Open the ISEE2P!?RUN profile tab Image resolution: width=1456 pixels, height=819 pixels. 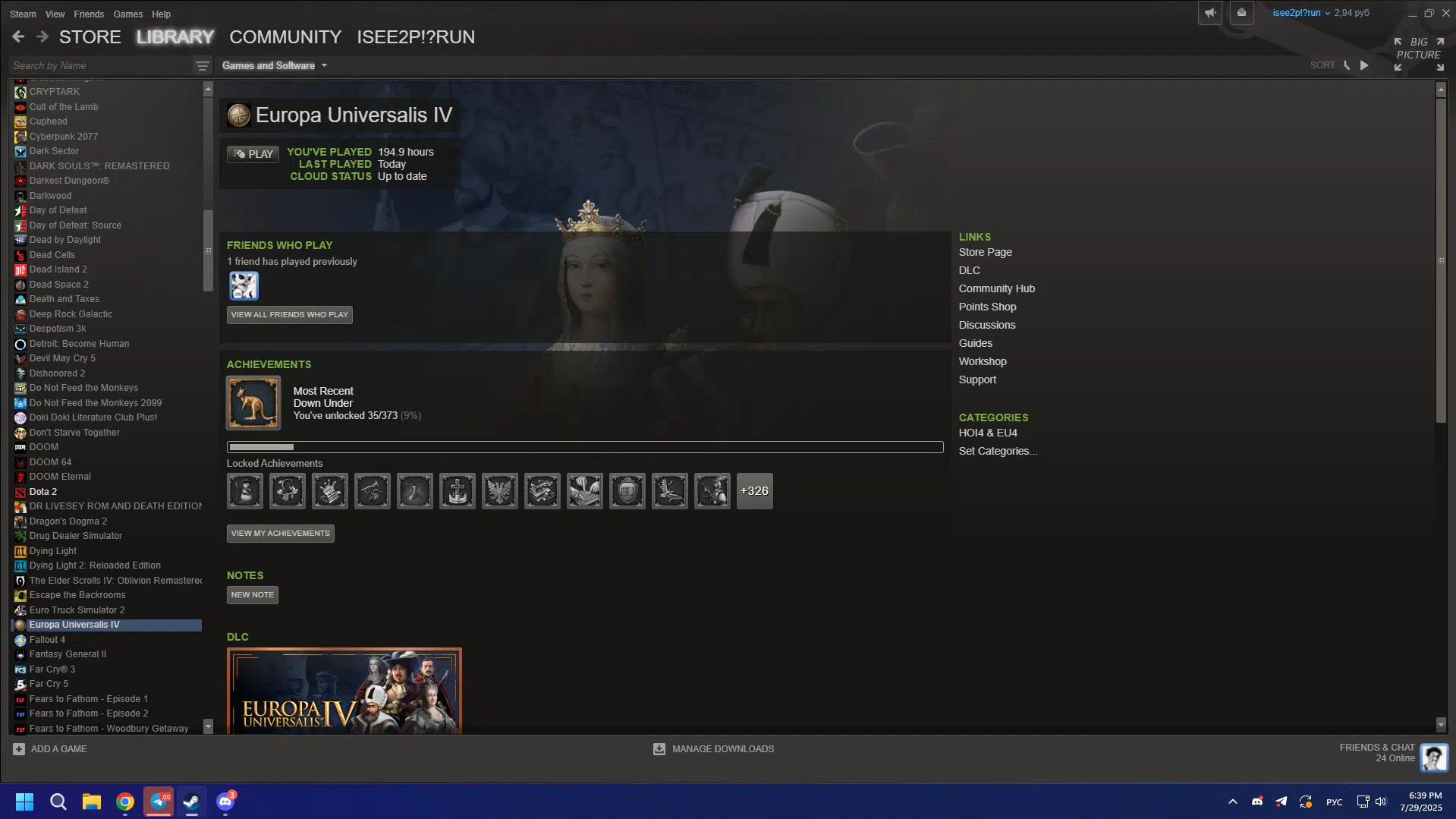click(416, 37)
